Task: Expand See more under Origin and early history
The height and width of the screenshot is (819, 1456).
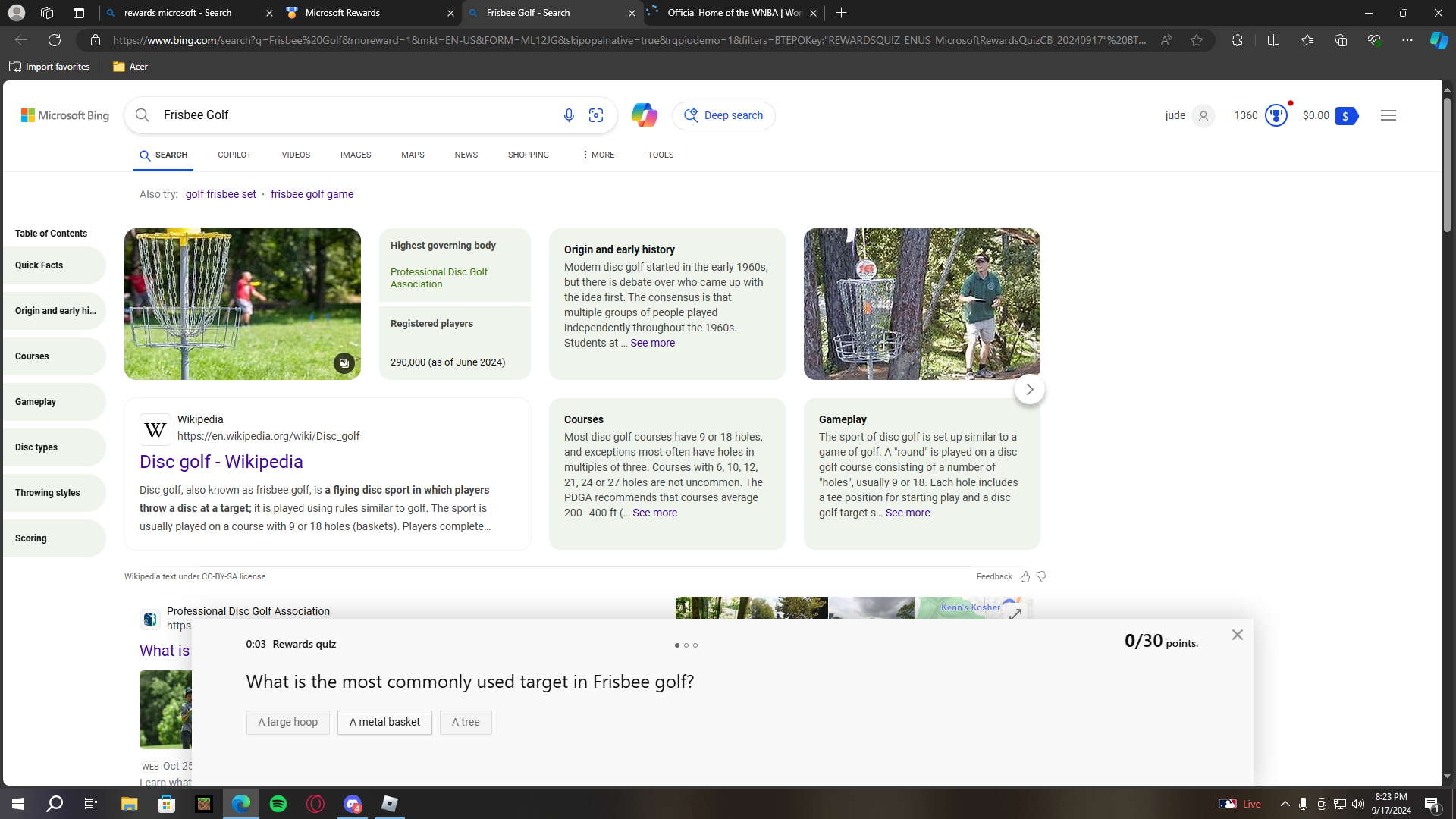Action: 652,343
